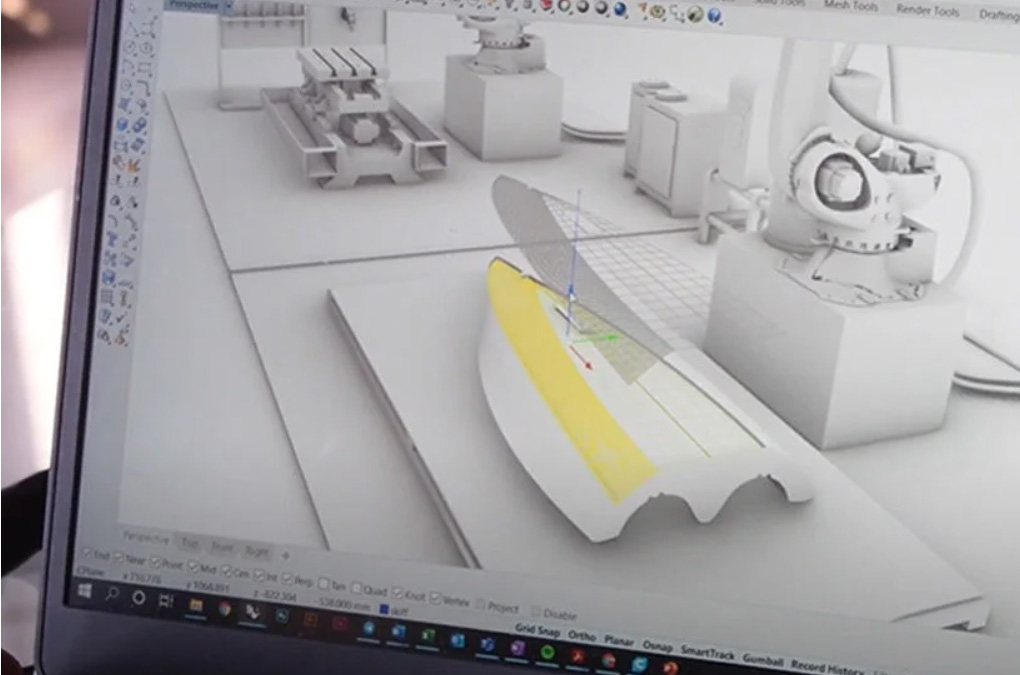Switch to the Top viewport tab
Screen dimensions: 1020x675
click(190, 543)
